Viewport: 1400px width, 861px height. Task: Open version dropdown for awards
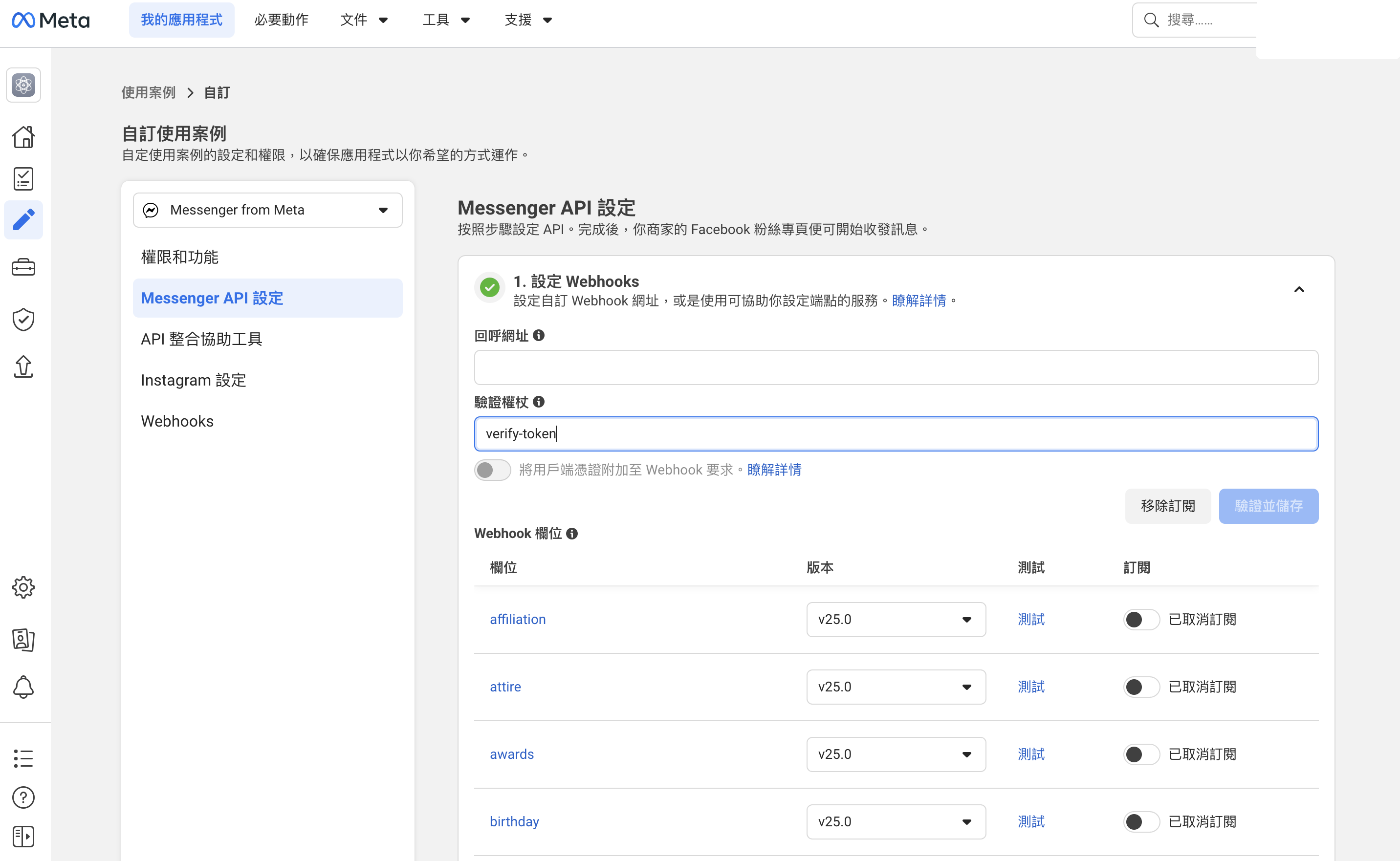tap(896, 754)
